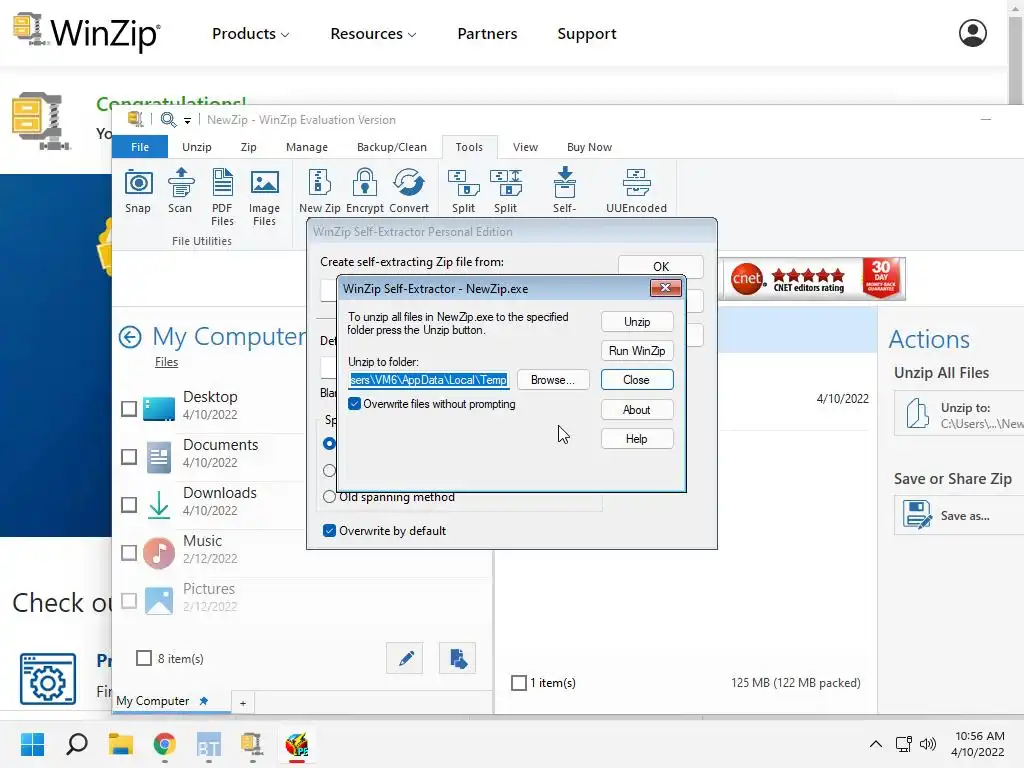Expand the Resources dropdown on website
The image size is (1024, 768).
click(x=373, y=33)
